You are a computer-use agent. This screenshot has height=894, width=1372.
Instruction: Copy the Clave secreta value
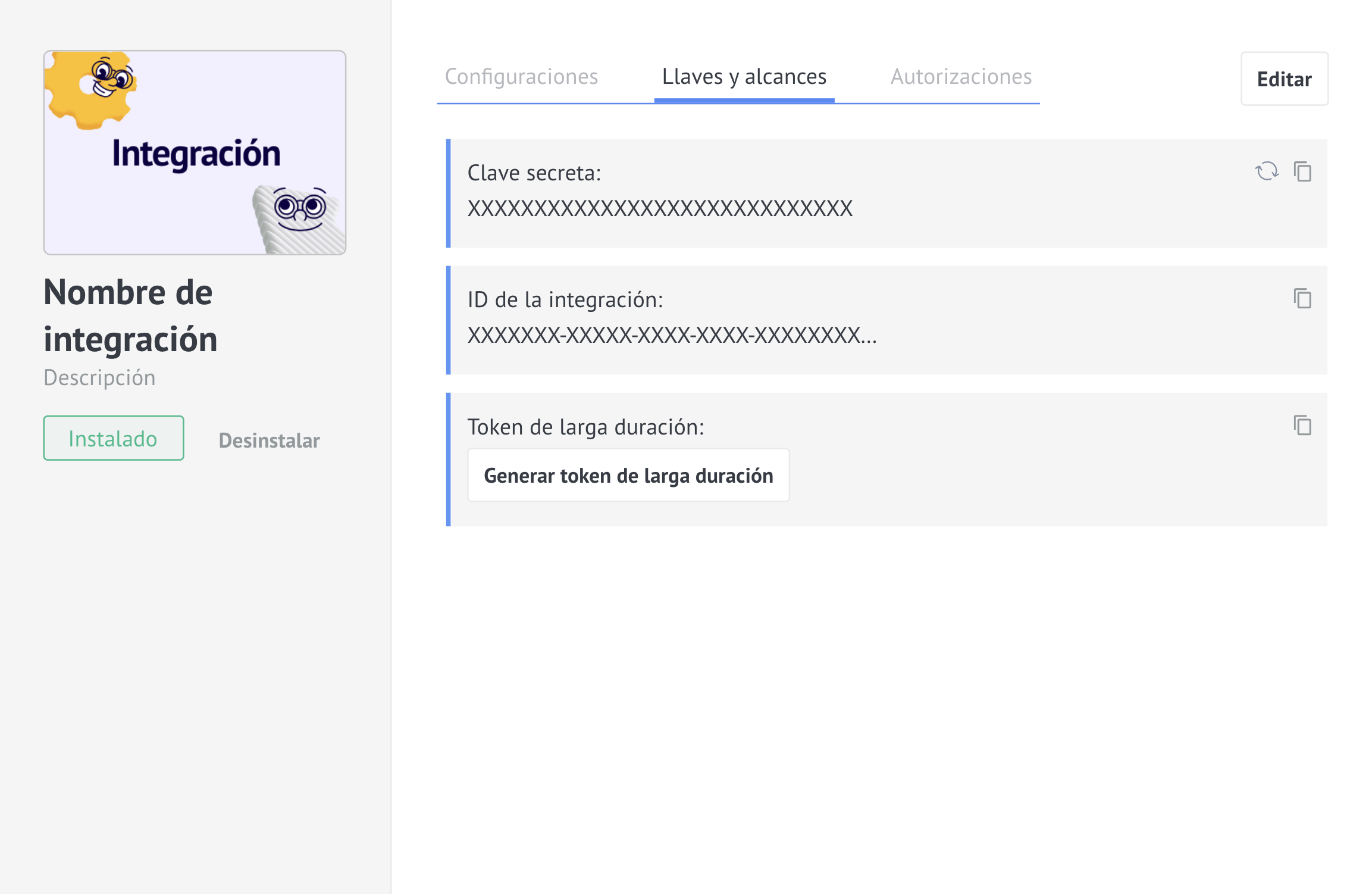point(1302,171)
